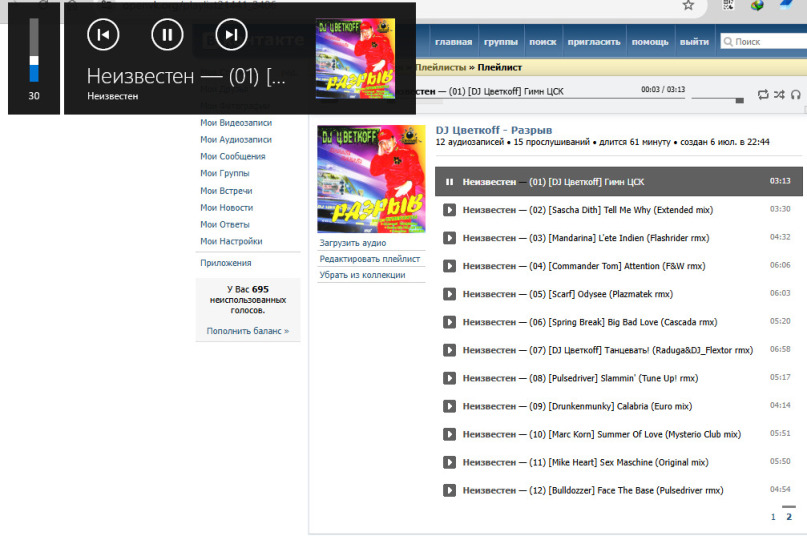Open Мои Встречи in sidebar
The height and width of the screenshot is (536, 807).
[226, 191]
